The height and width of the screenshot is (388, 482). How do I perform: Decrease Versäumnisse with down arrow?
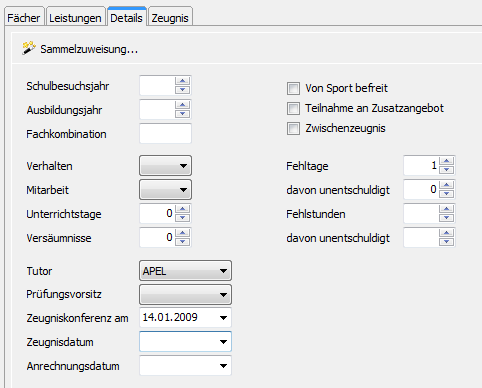click(182, 242)
